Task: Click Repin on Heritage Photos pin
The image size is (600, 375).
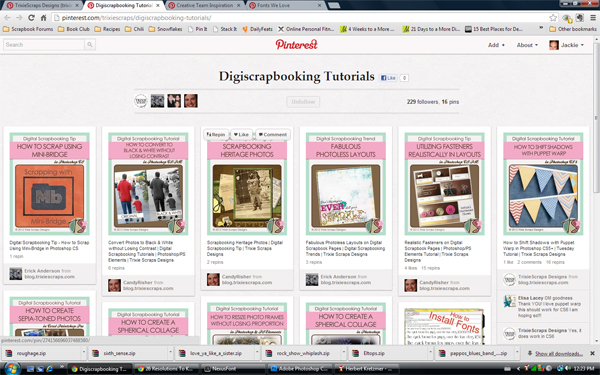Action: coord(216,134)
